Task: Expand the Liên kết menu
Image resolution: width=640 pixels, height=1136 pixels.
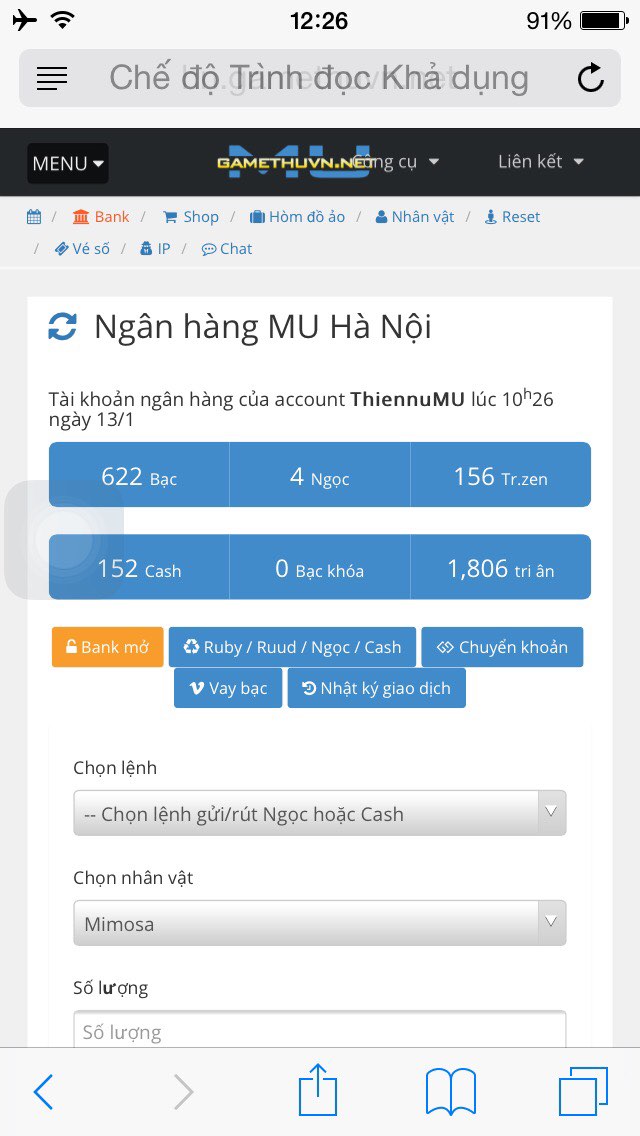Action: (x=541, y=162)
